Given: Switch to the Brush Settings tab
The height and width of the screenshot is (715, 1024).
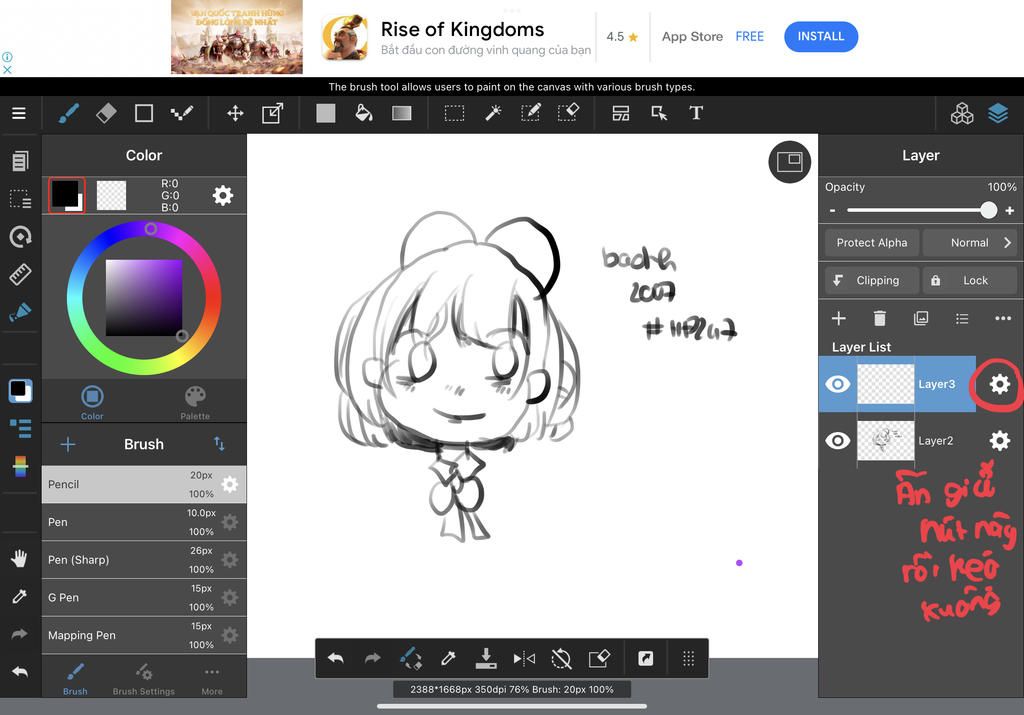Looking at the screenshot, I should [144, 679].
